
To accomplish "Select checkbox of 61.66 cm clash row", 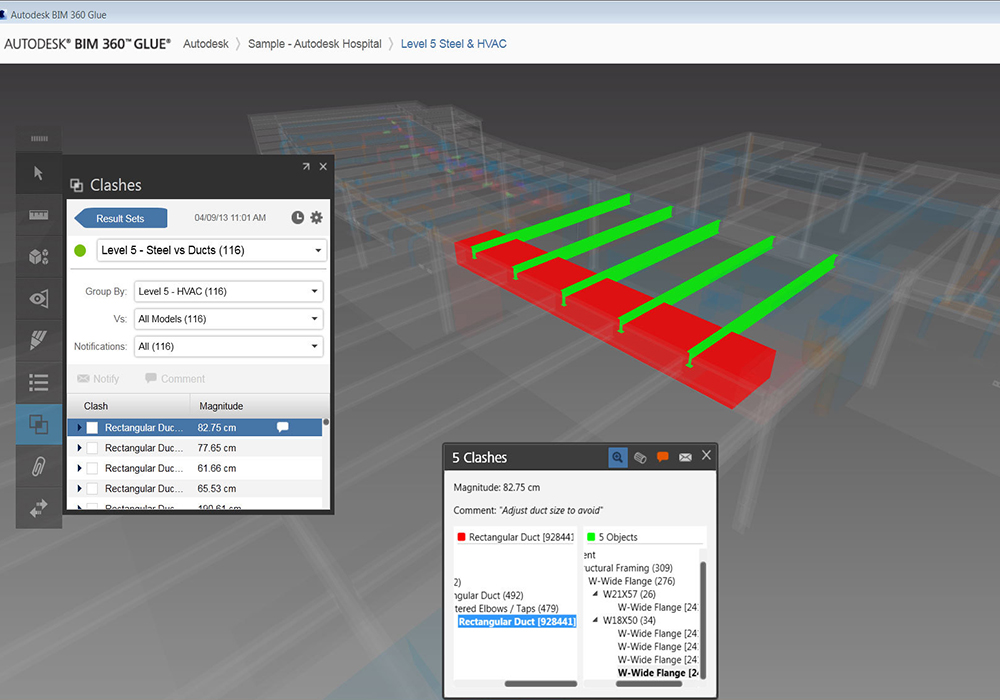I will 92,468.
